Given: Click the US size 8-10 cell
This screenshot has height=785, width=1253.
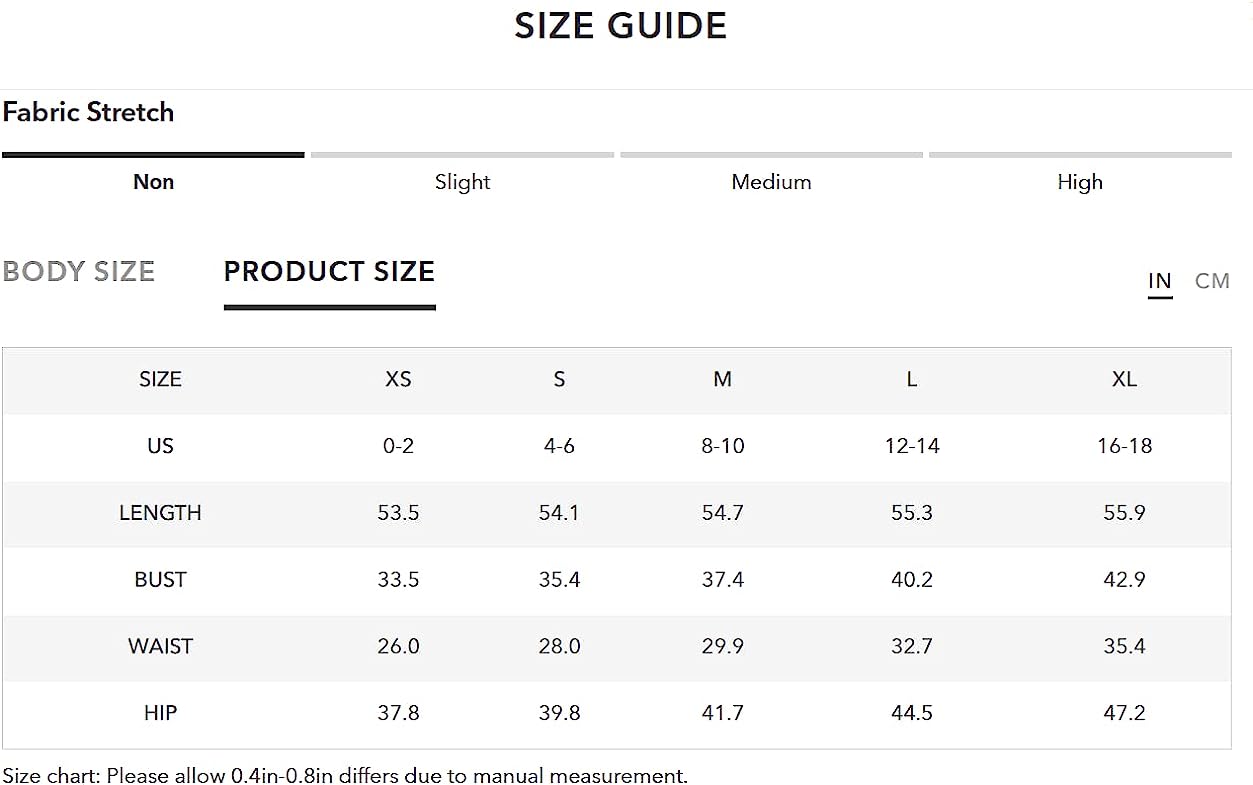Looking at the screenshot, I should (x=723, y=446).
